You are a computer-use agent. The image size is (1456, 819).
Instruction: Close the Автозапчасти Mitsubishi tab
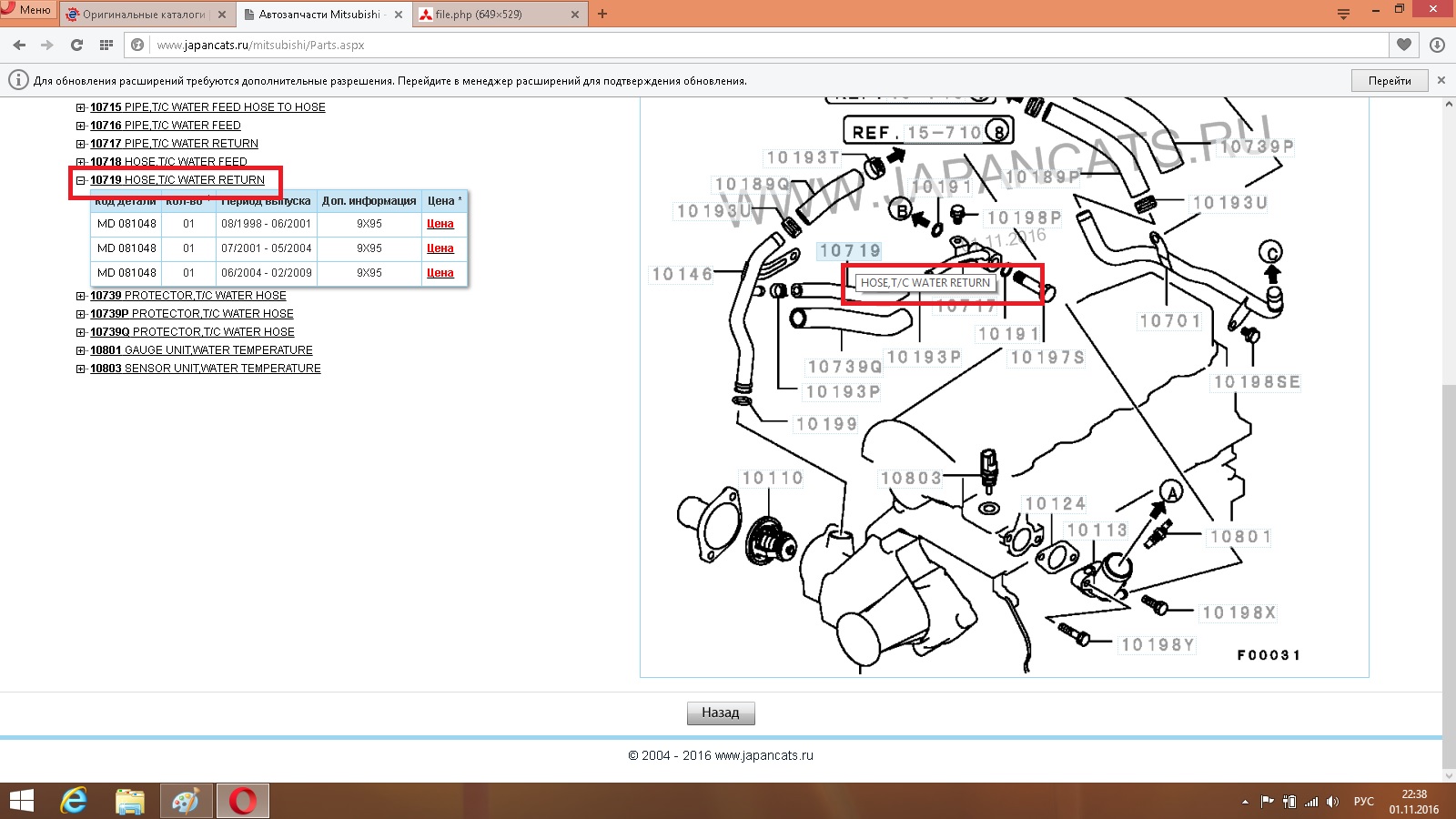[x=399, y=15]
